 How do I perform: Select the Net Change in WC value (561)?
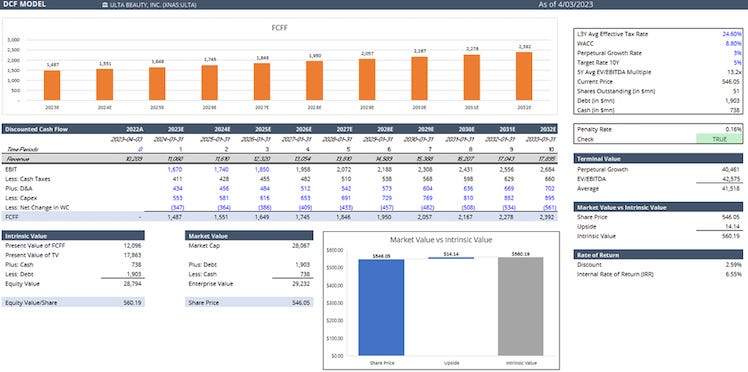tap(550, 207)
